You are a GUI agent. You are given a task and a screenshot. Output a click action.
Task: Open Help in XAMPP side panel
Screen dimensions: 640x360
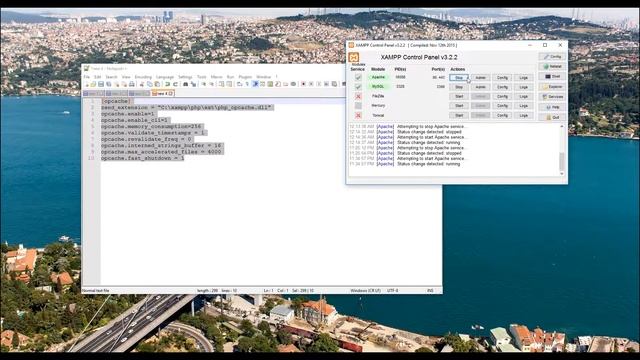click(x=552, y=107)
